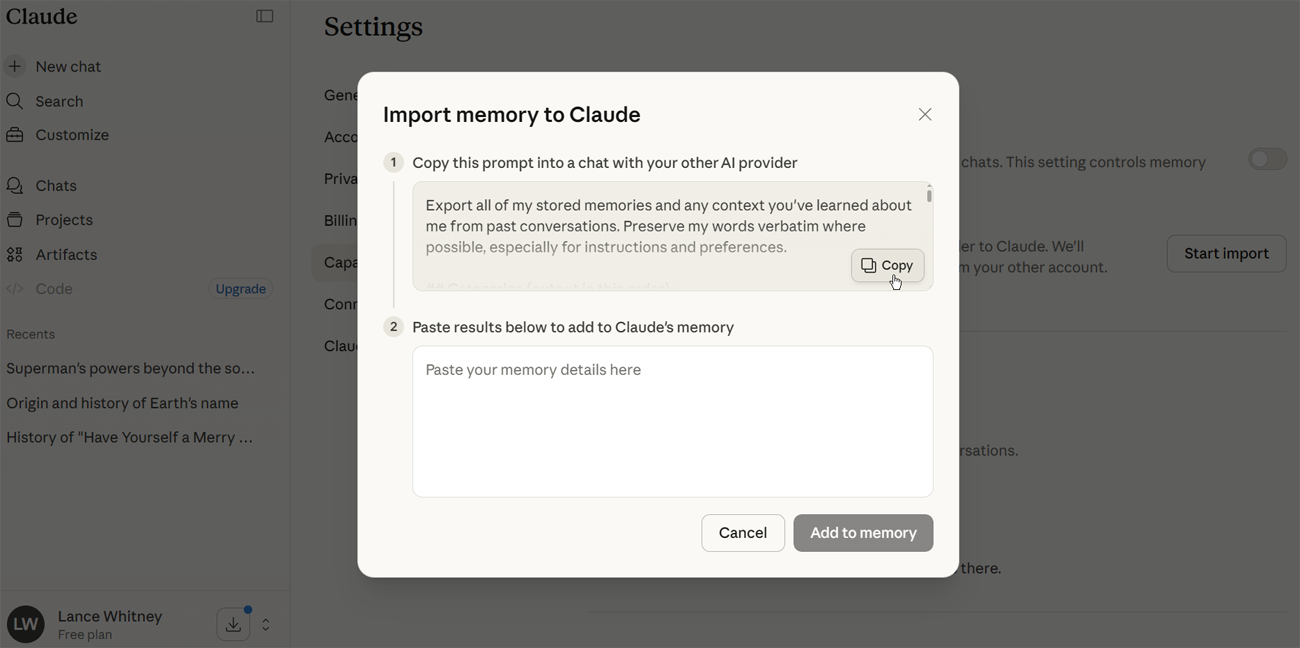Open Search via the magnifier icon

(x=15, y=101)
